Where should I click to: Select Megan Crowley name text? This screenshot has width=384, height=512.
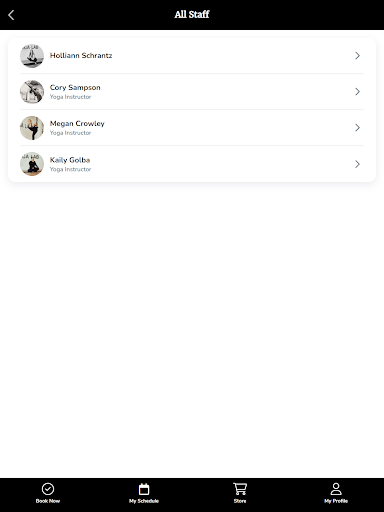[x=77, y=124]
